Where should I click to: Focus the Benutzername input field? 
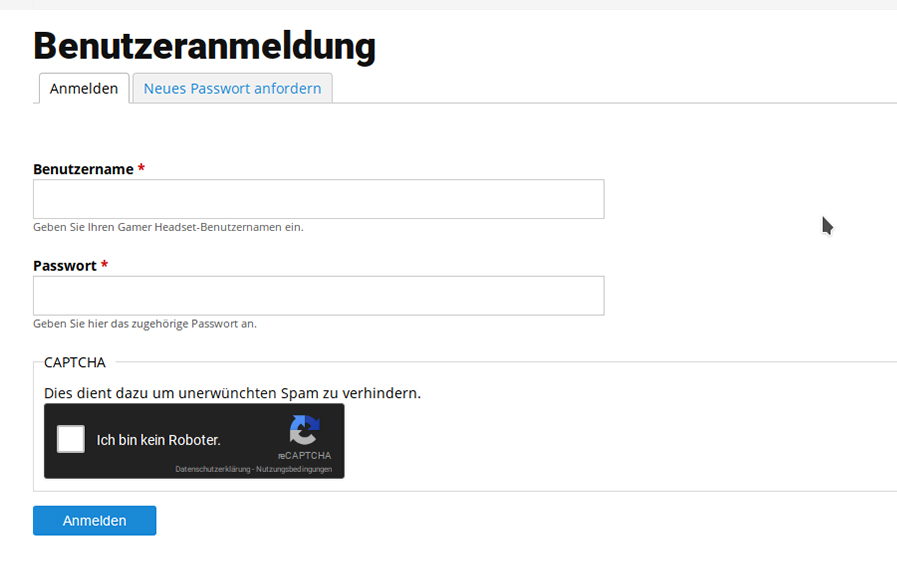pos(319,199)
